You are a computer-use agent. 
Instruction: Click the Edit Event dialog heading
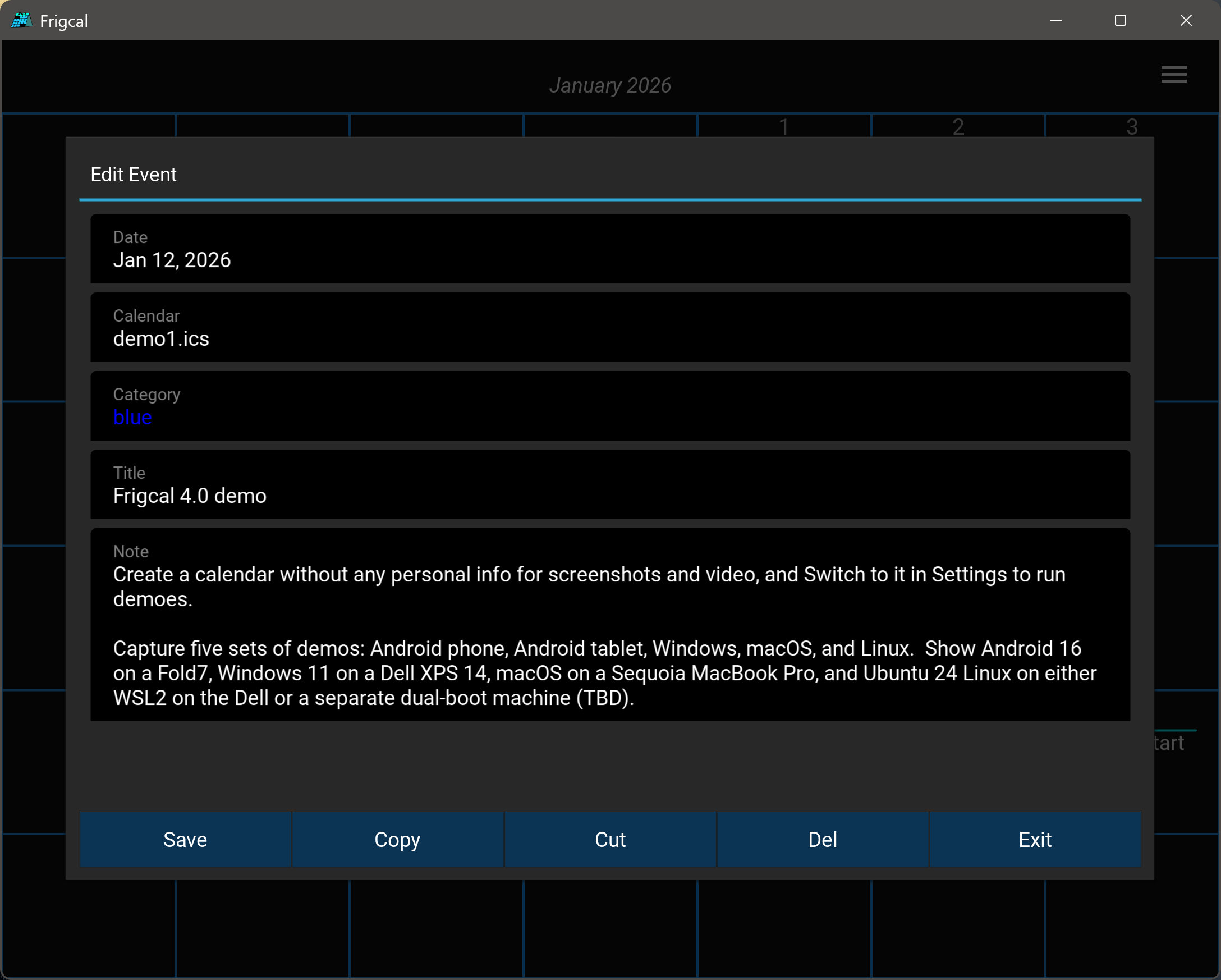coord(134,175)
